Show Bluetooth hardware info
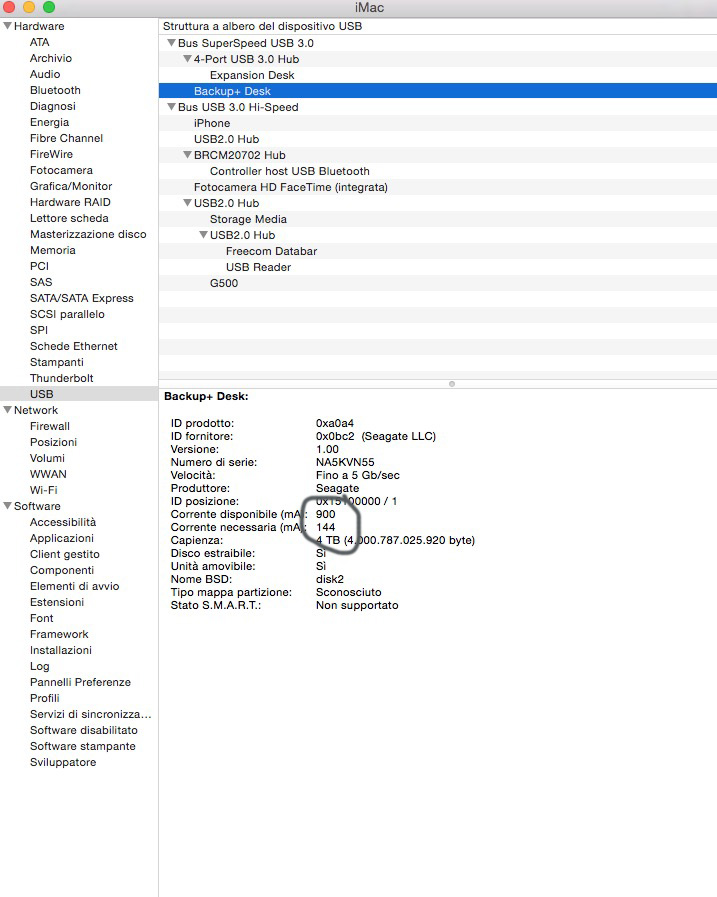This screenshot has height=897, width=717. tap(56, 90)
